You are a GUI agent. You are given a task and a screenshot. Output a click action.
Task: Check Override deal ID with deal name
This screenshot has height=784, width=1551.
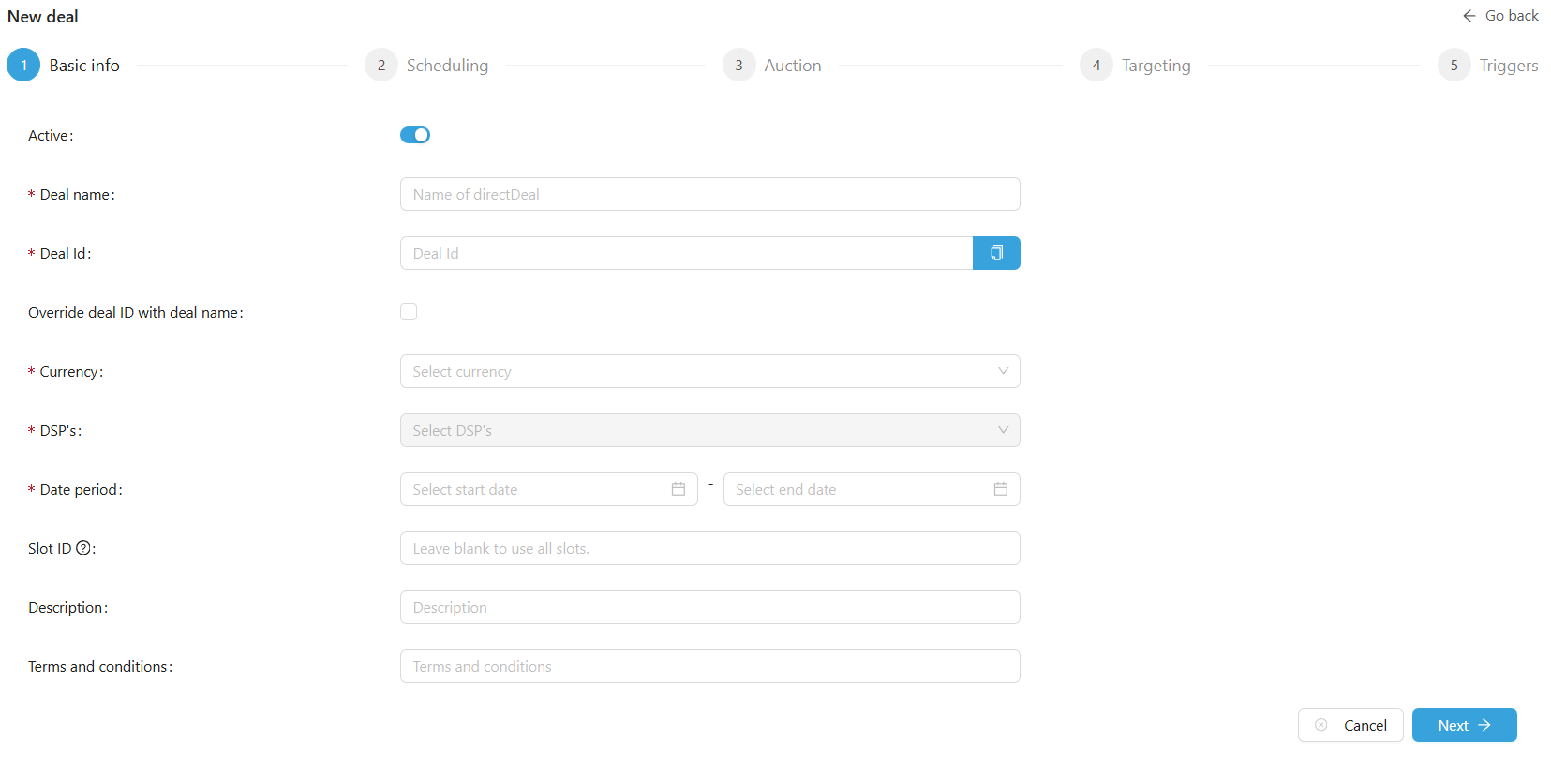click(409, 312)
